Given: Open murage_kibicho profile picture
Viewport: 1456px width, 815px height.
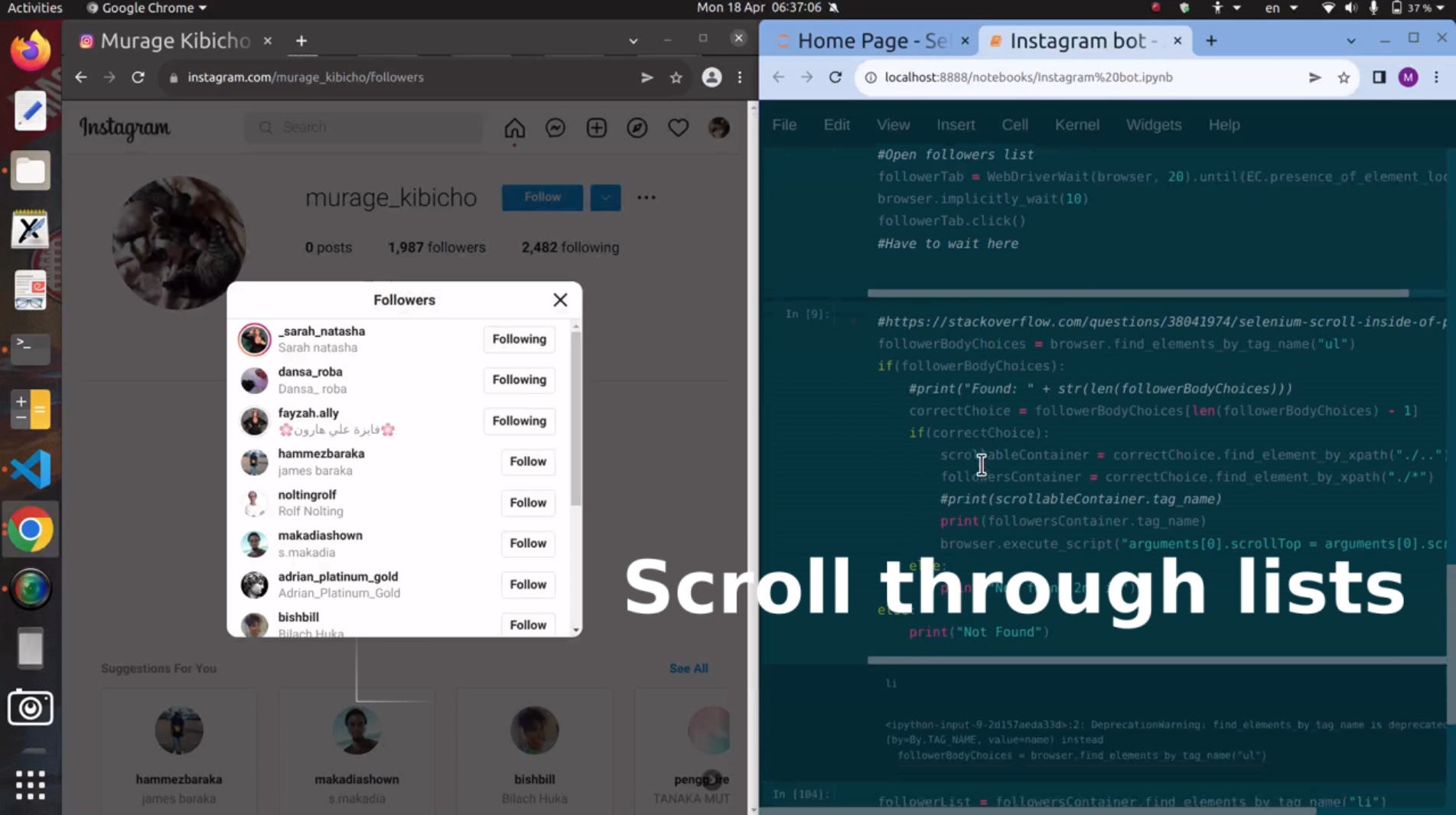Looking at the screenshot, I should tap(179, 243).
